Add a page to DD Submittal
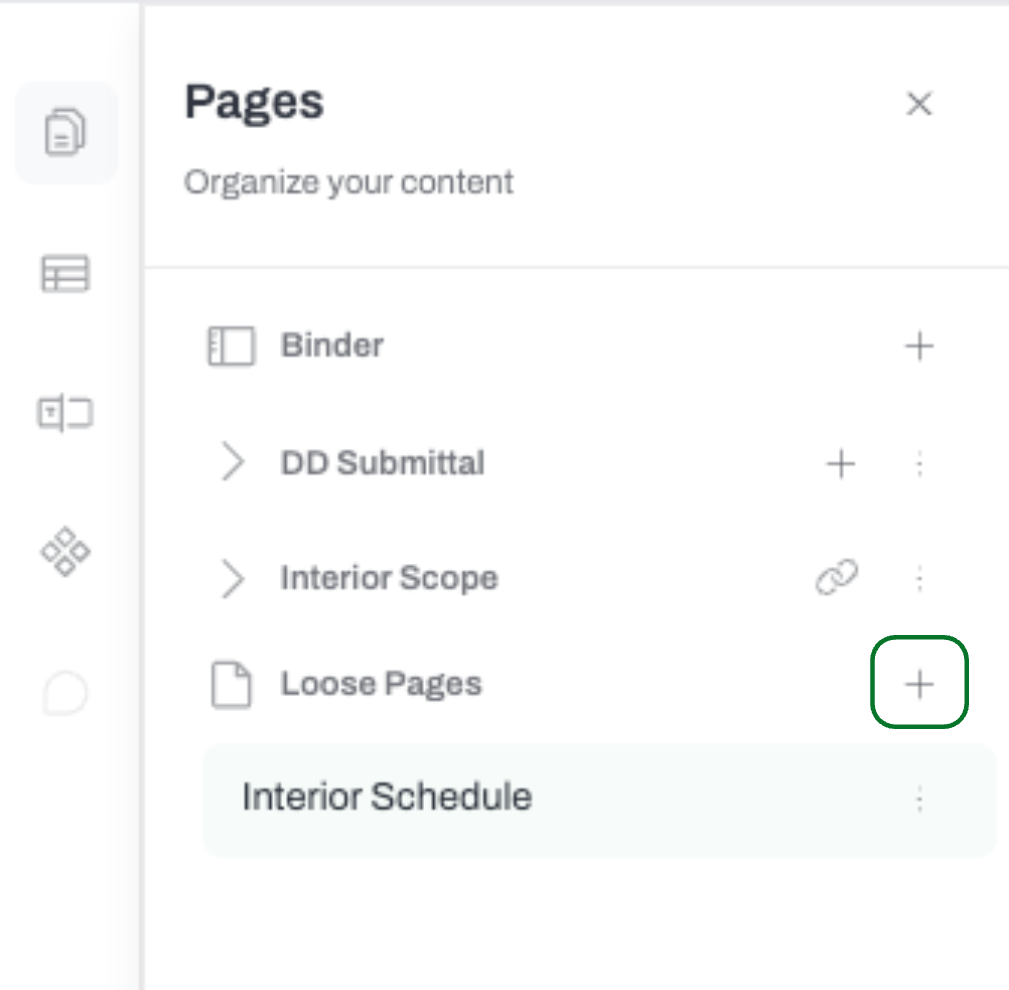Screen dimensions: 1009x990 click(840, 463)
